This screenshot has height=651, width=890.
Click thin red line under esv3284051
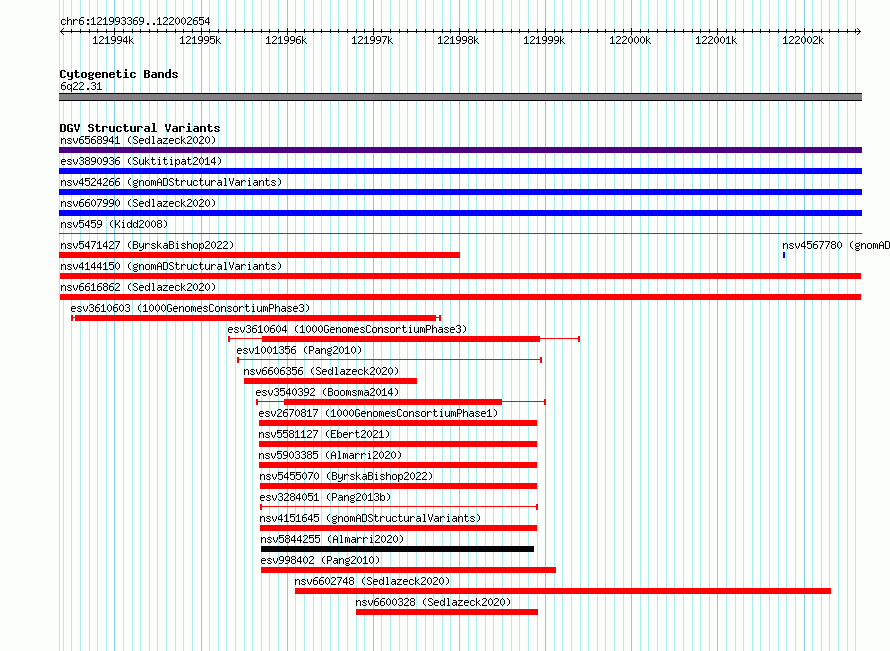[399, 507]
